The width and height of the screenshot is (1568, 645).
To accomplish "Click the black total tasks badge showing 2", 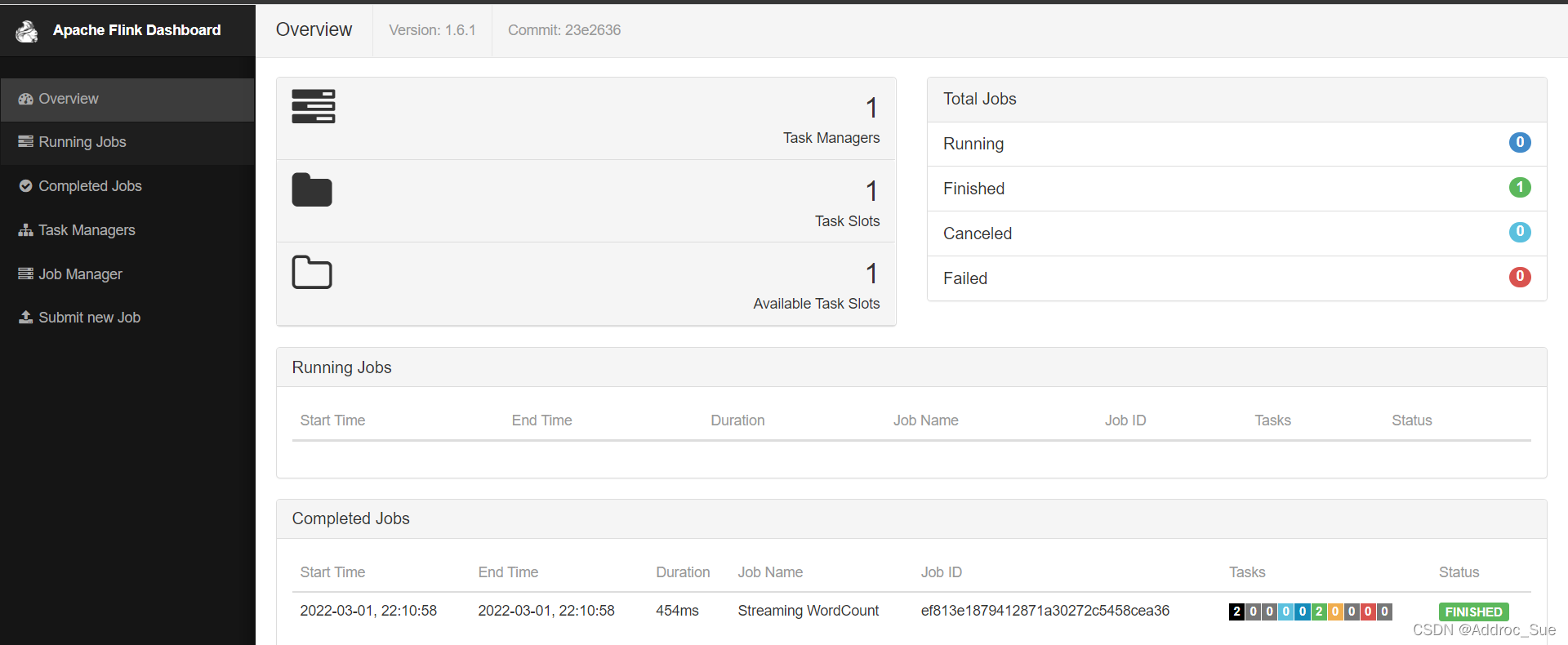I will pyautogui.click(x=1236, y=612).
